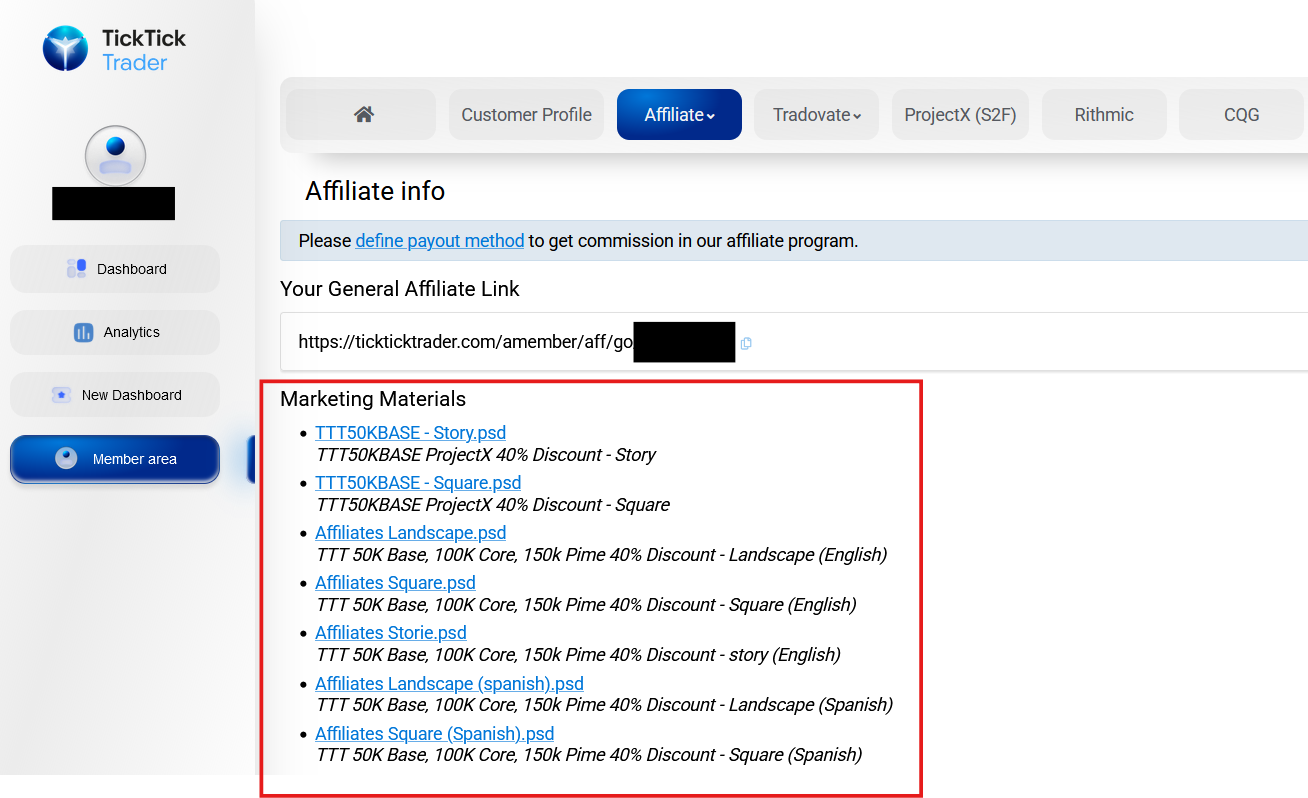Viewport: 1308px width, 798px height.
Task: Click the general affiliate link URL field
Action: [x=794, y=342]
